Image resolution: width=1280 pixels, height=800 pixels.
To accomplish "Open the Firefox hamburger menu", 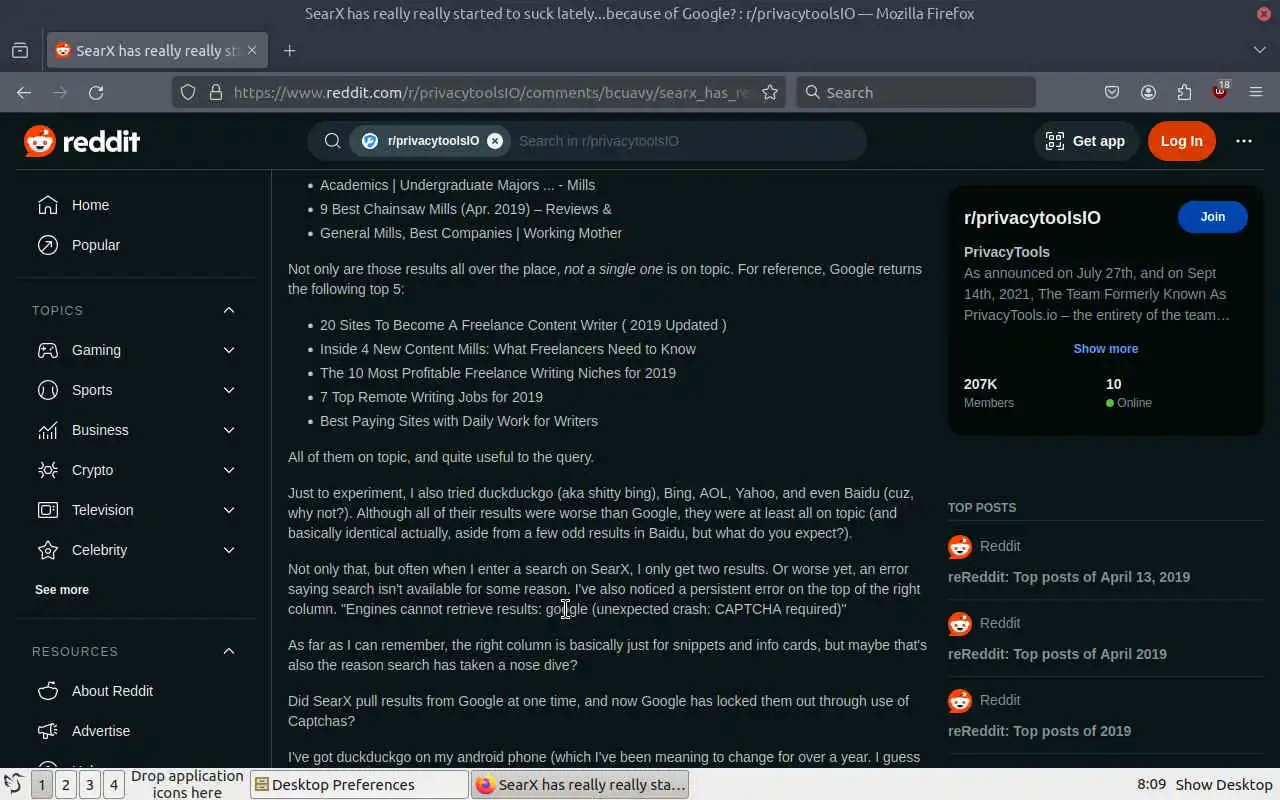I will click(x=1256, y=92).
